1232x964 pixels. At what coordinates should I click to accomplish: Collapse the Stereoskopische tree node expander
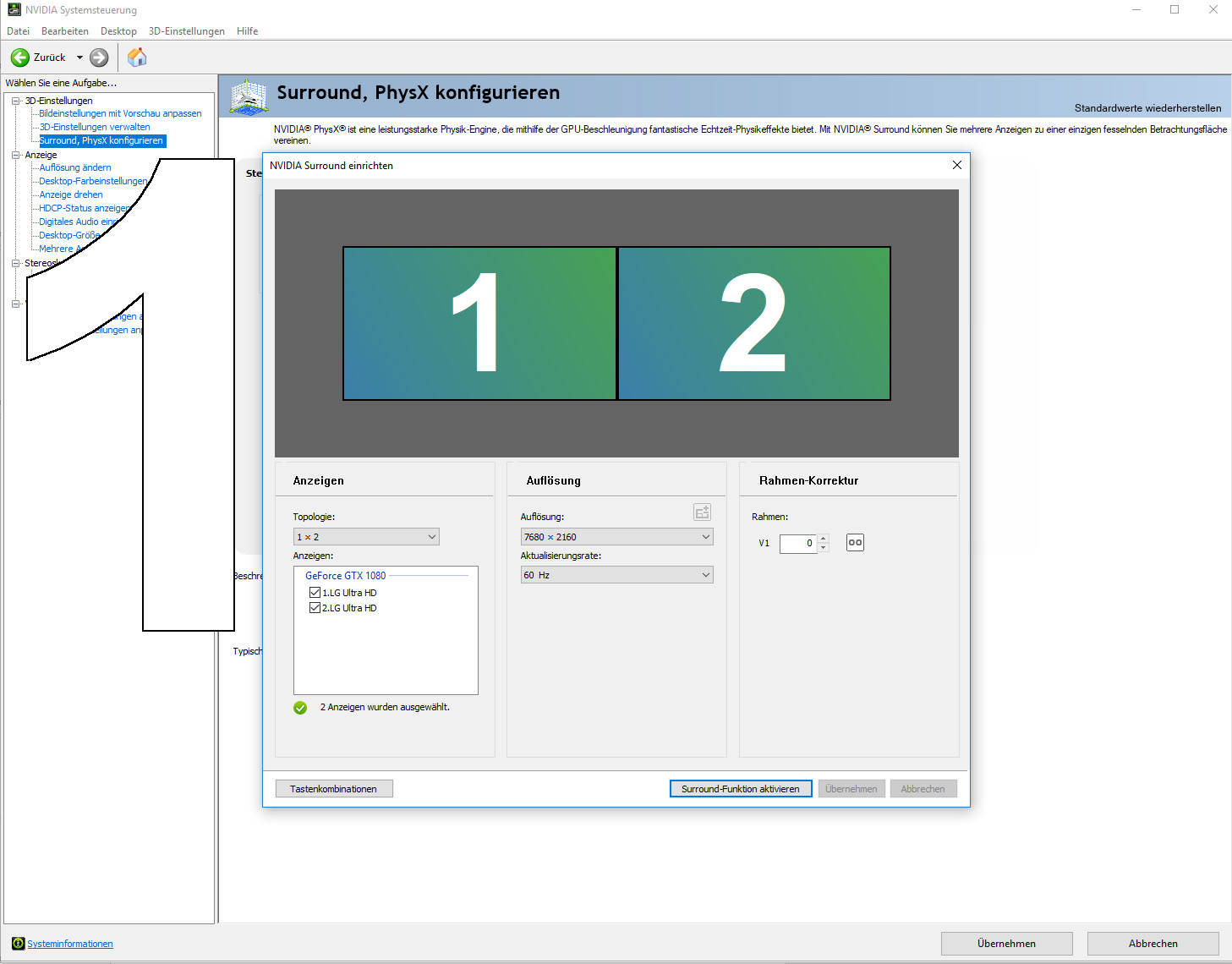tap(15, 263)
